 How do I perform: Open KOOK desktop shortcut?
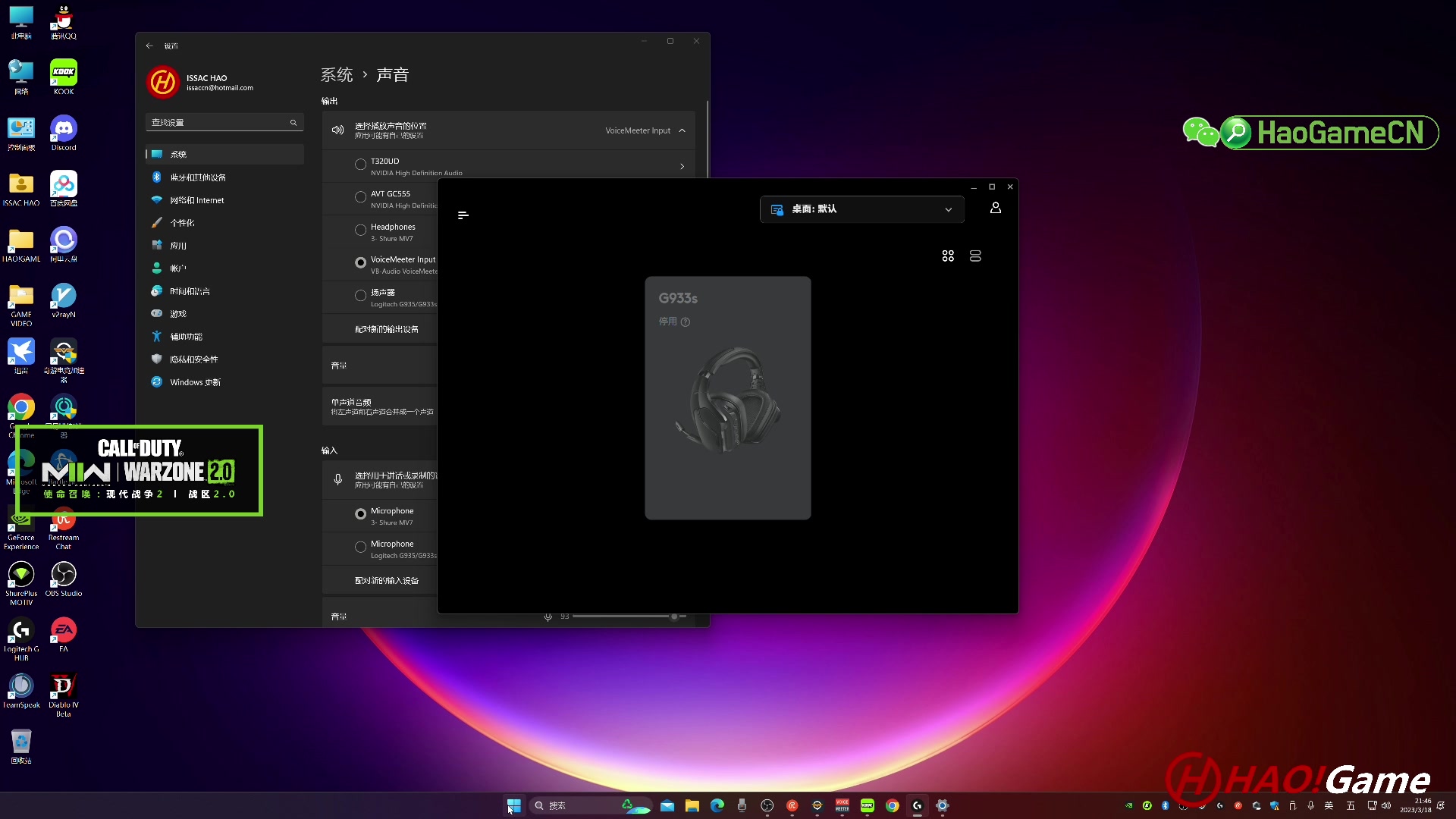[x=64, y=77]
